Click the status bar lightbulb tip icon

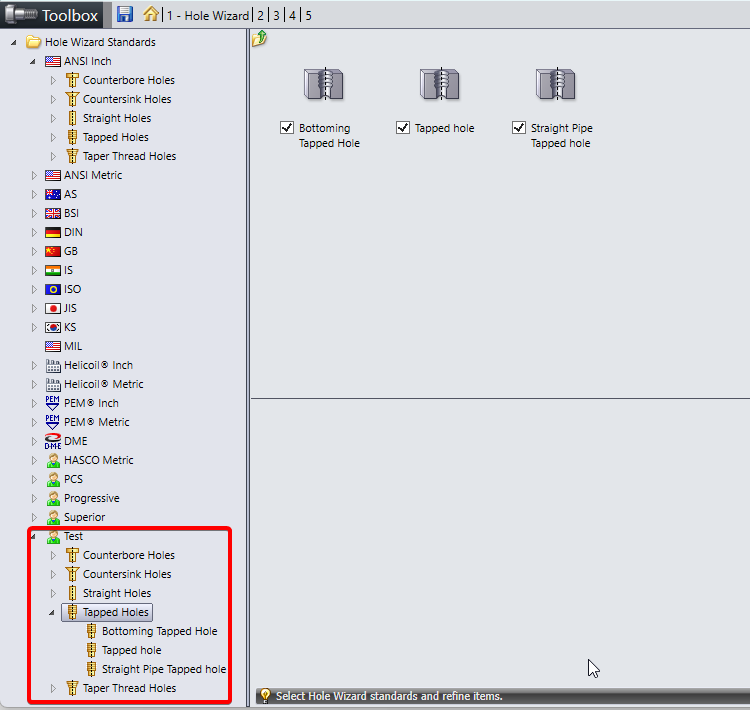tap(265, 695)
